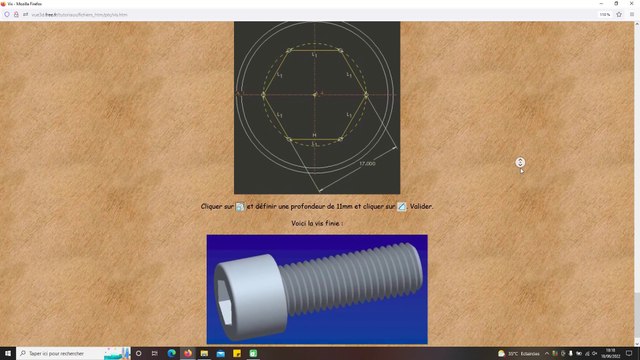
Task: Click the scrollbar down arrow
Action: click(637, 344)
